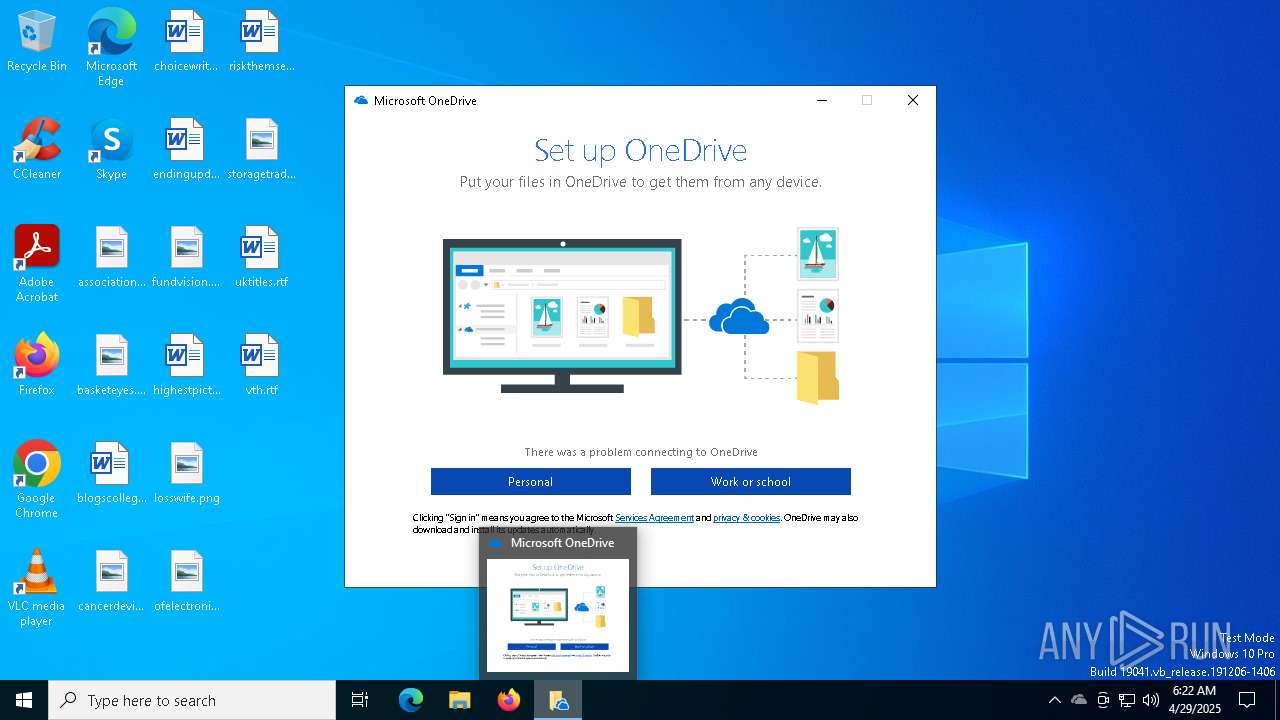Open the Windows Start menu
The height and width of the screenshot is (720, 1280).
pyautogui.click(x=24, y=700)
